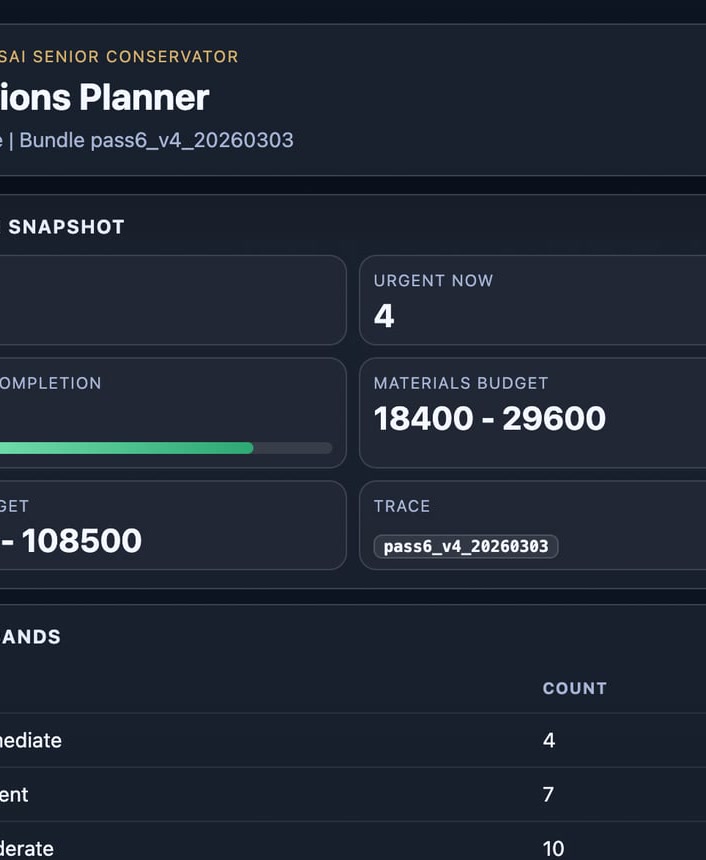706x860 pixels.
Task: Sort the table by the COUNT column
Action: [x=575, y=688]
